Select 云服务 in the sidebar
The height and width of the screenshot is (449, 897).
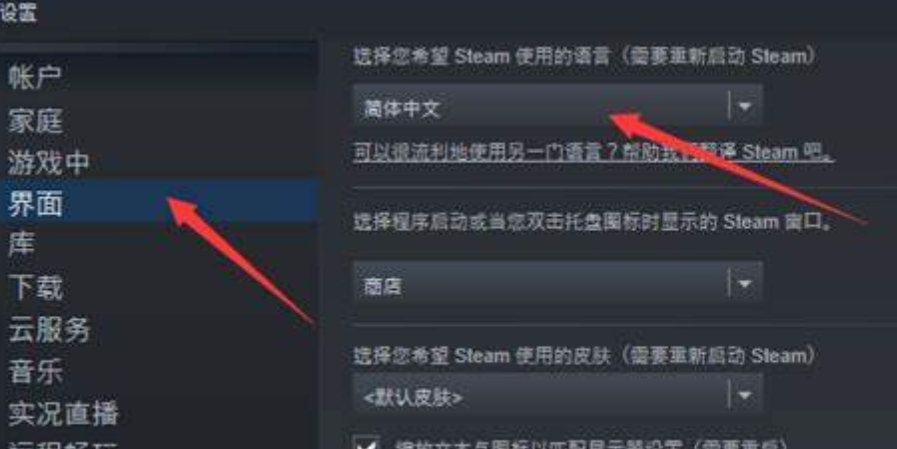(x=49, y=329)
